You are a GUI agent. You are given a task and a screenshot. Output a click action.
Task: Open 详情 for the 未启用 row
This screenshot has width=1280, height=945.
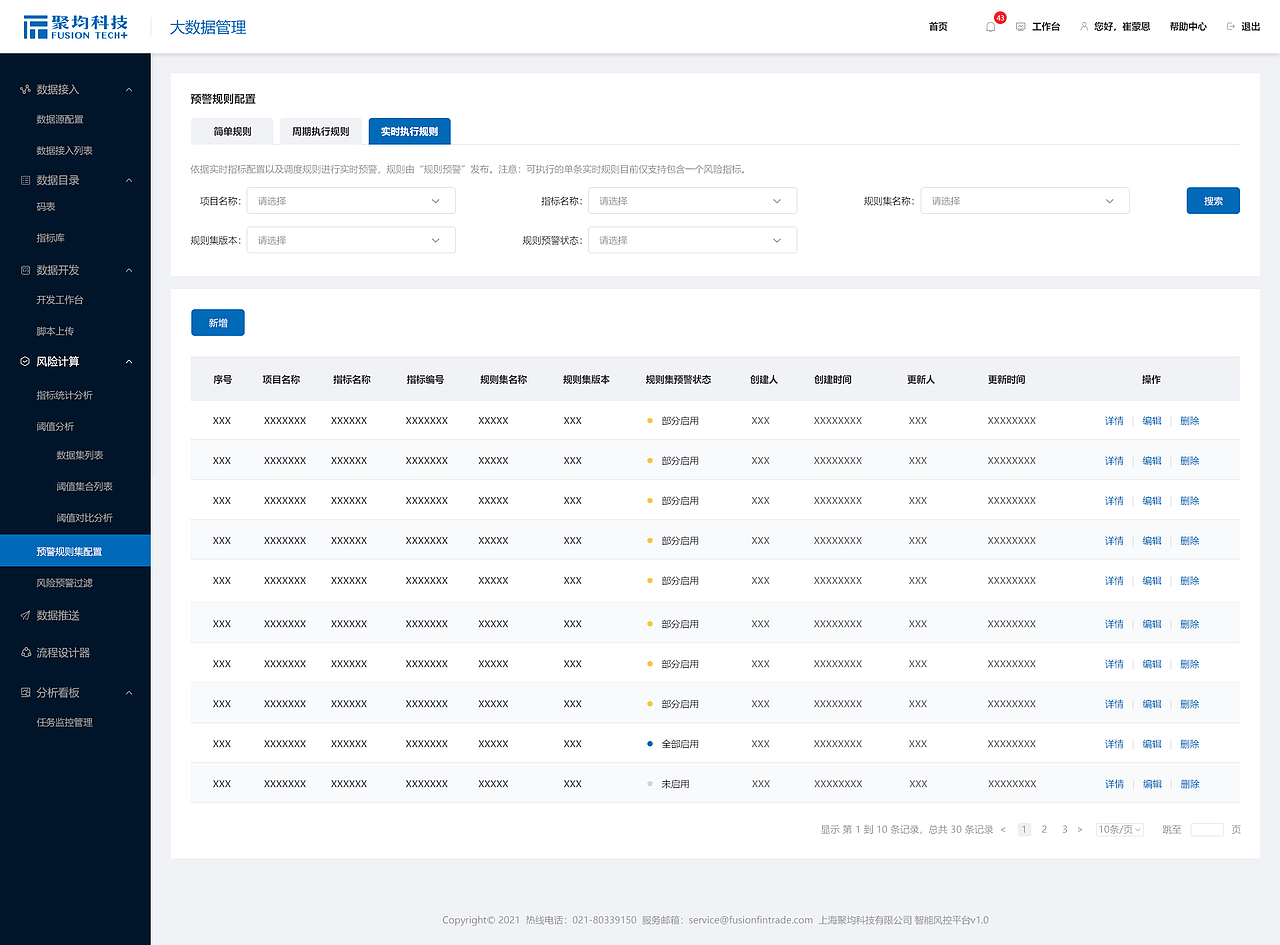click(1114, 784)
